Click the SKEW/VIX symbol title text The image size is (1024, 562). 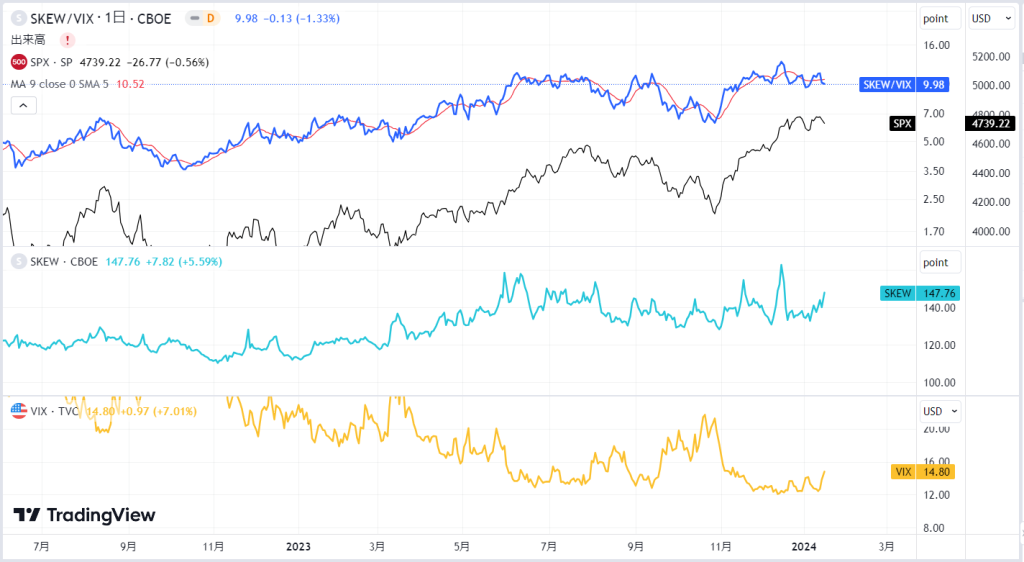101,18
